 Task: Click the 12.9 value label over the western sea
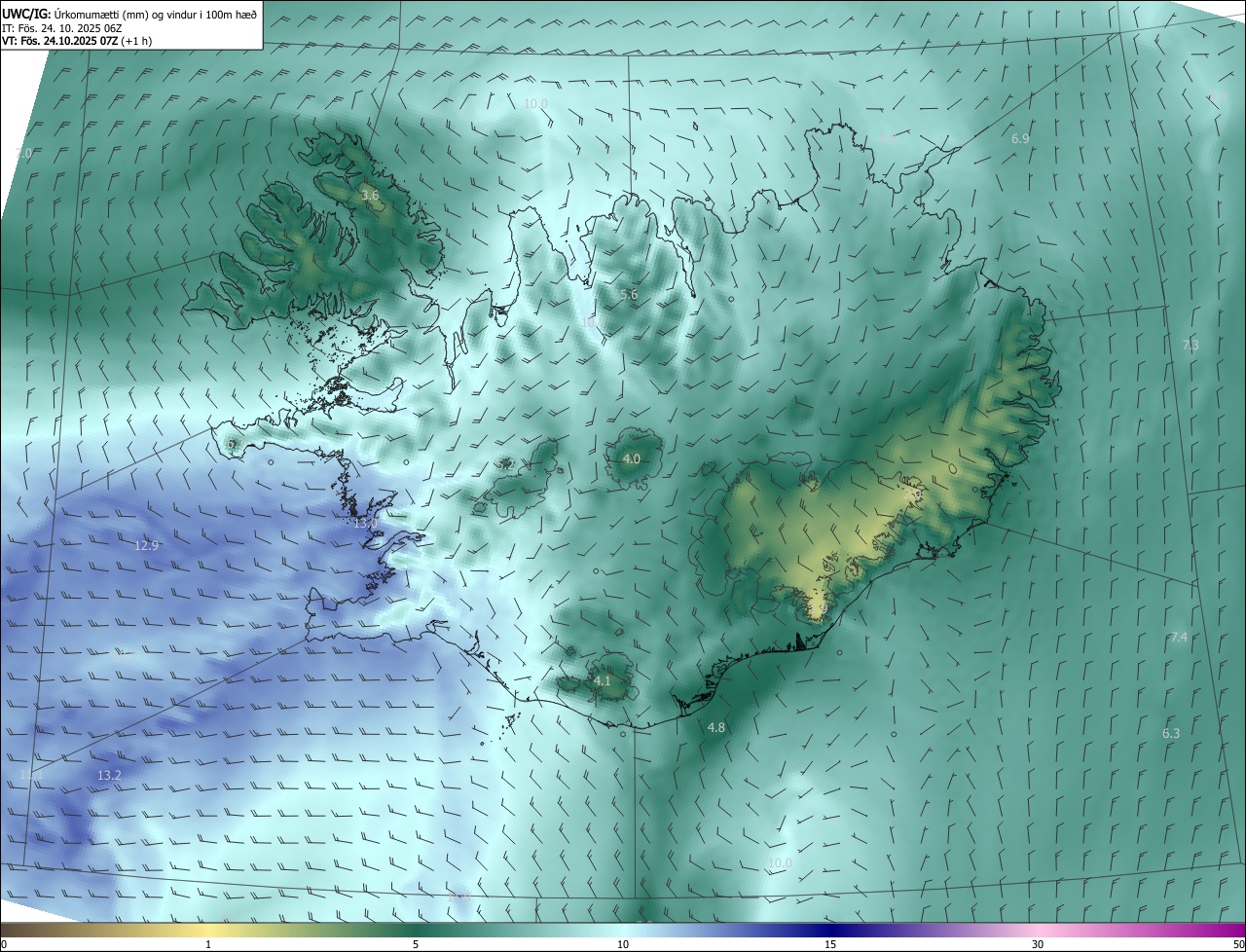coord(146,546)
